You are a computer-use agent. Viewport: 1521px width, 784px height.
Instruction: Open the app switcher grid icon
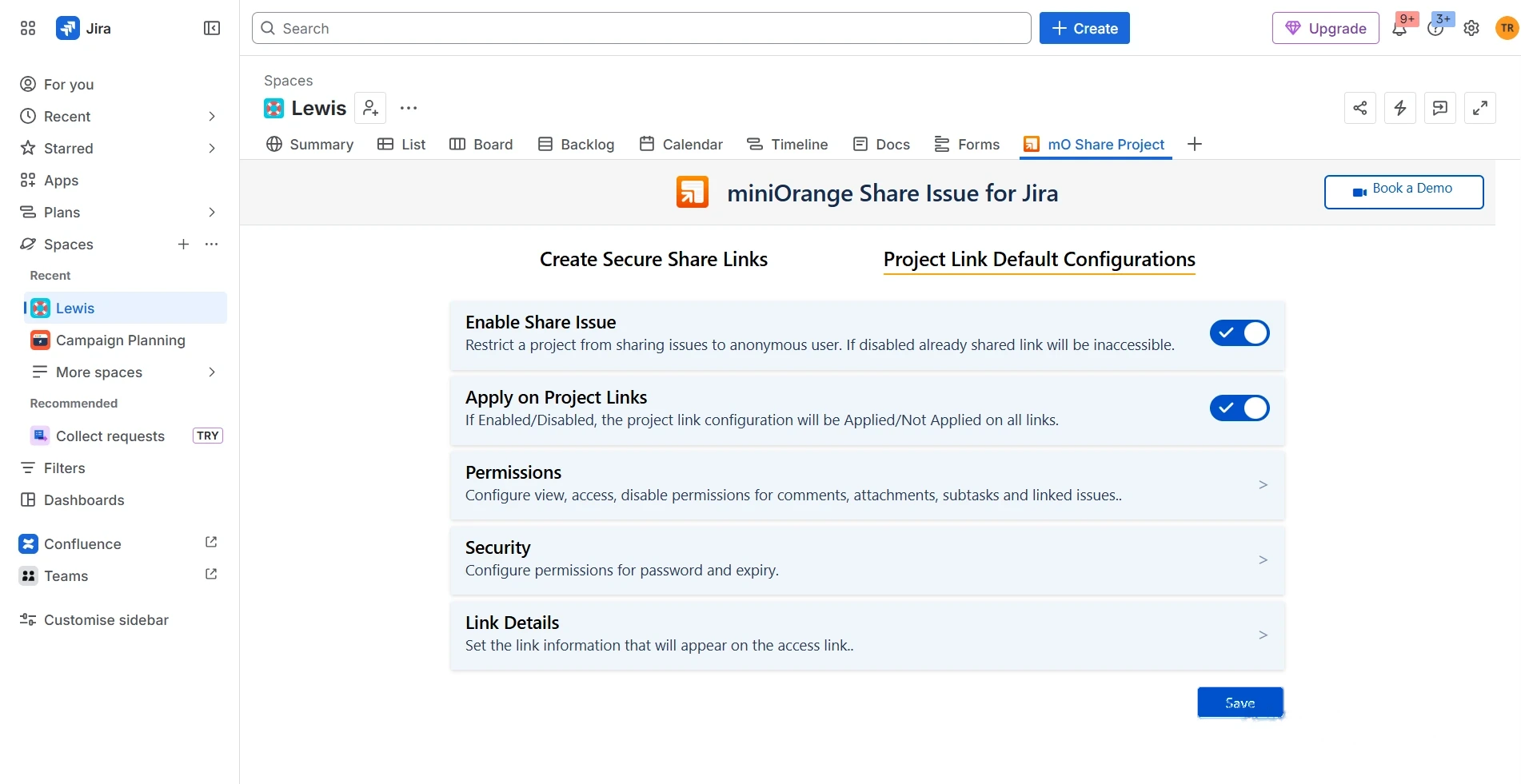[x=28, y=28]
